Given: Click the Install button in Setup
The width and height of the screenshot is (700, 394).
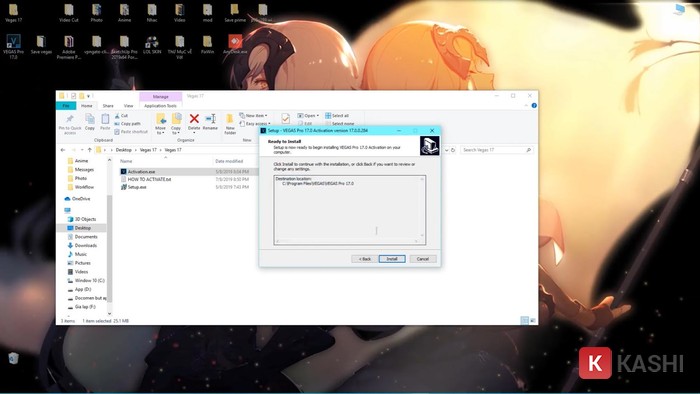Looking at the screenshot, I should coord(392,259).
